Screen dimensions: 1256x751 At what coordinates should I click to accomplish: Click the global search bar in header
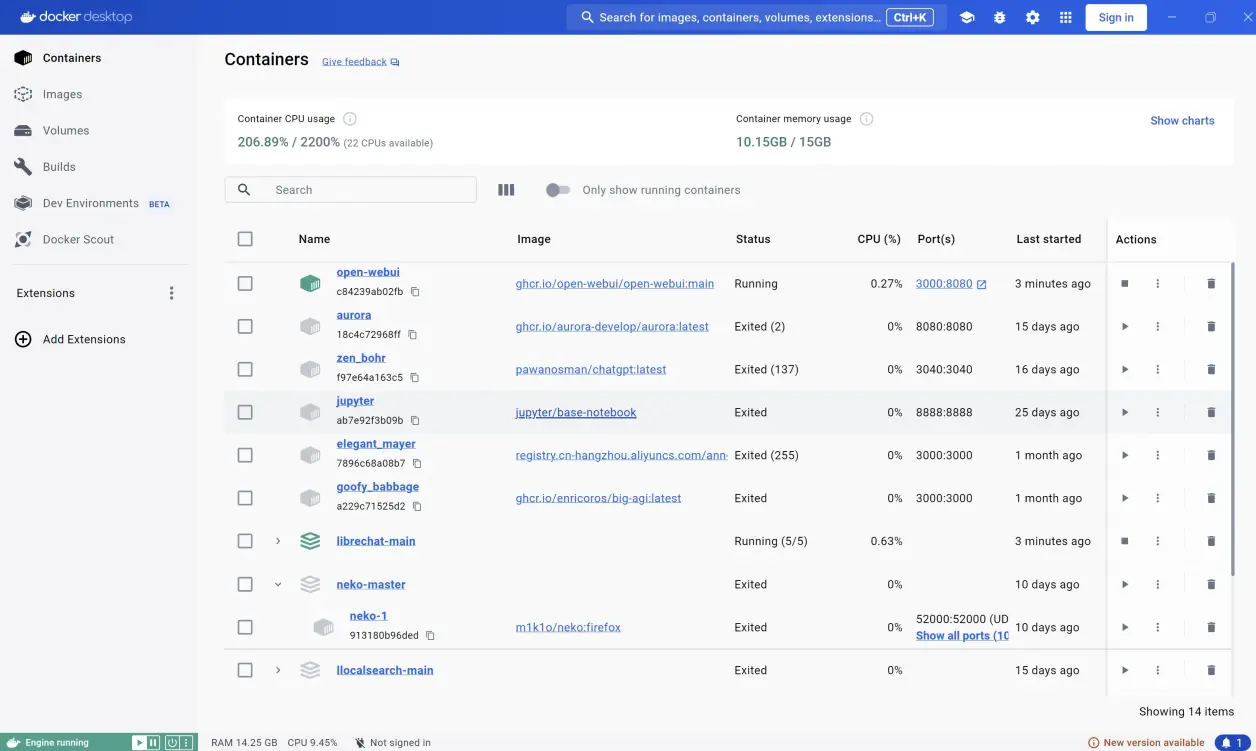click(x=756, y=17)
